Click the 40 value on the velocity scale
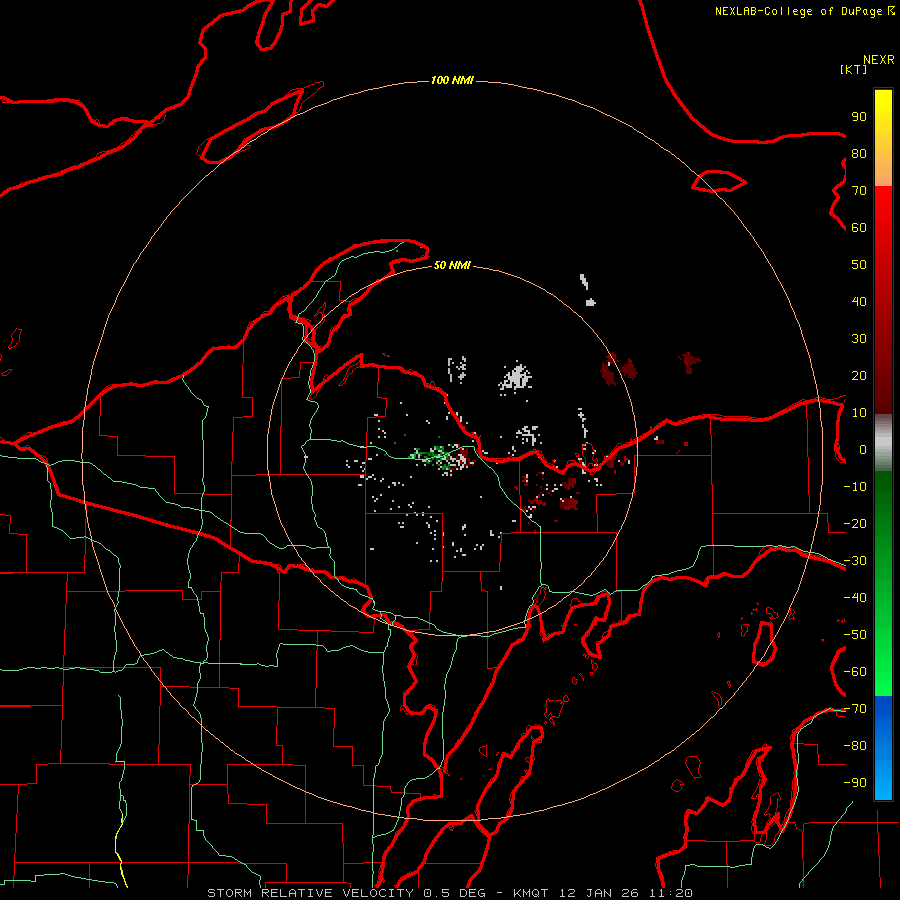The width and height of the screenshot is (900, 900). 859,301
